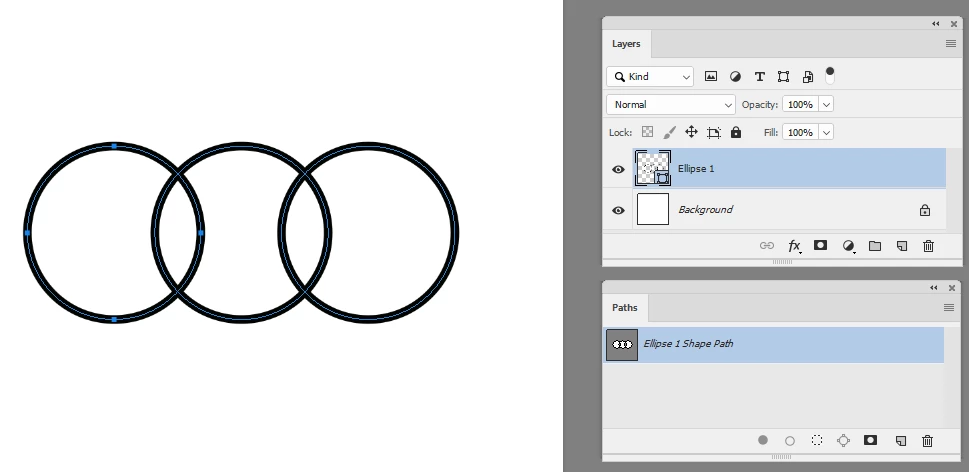
Task: Create new path icon
Action: coord(900,440)
